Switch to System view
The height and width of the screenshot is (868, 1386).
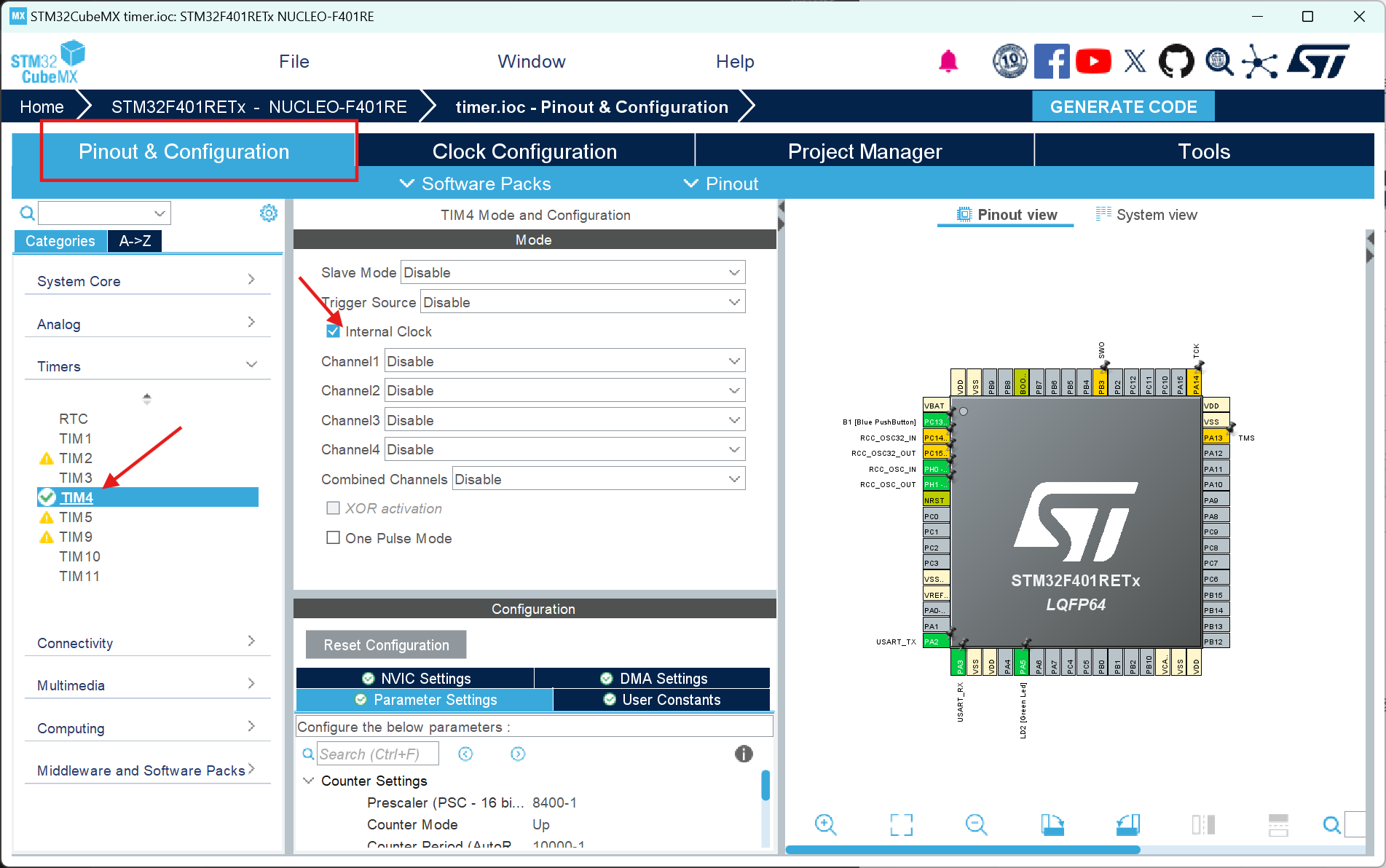1146,215
